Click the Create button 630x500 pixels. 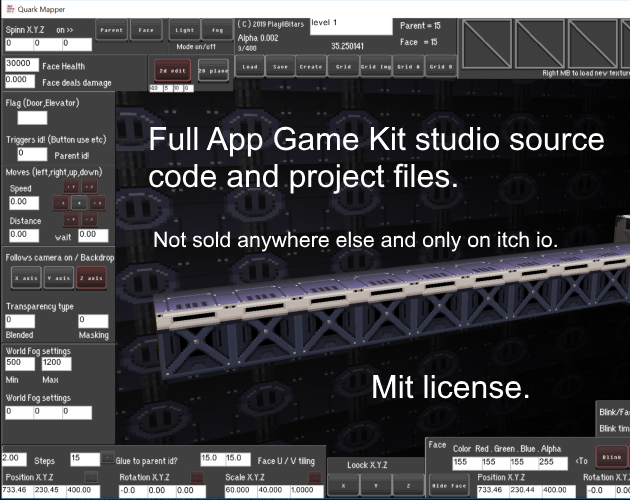tap(311, 67)
